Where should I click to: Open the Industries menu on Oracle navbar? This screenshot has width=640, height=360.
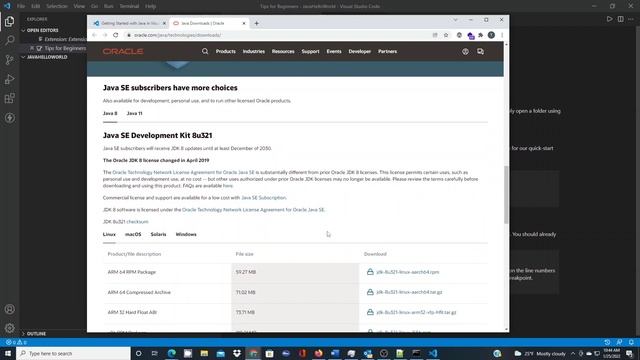pyautogui.click(x=253, y=51)
